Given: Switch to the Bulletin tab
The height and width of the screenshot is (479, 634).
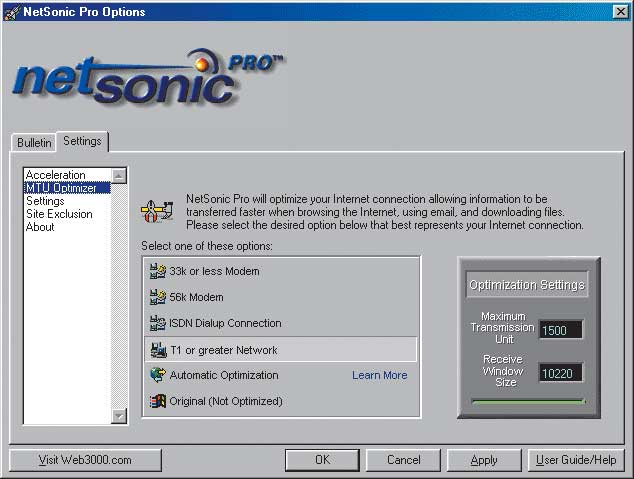Looking at the screenshot, I should 34,143.
